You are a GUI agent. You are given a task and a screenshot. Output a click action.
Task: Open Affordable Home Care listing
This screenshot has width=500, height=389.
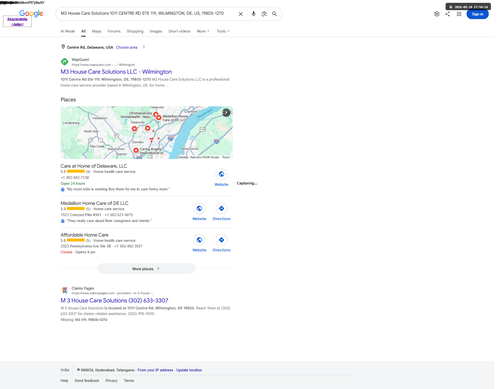click(x=84, y=235)
